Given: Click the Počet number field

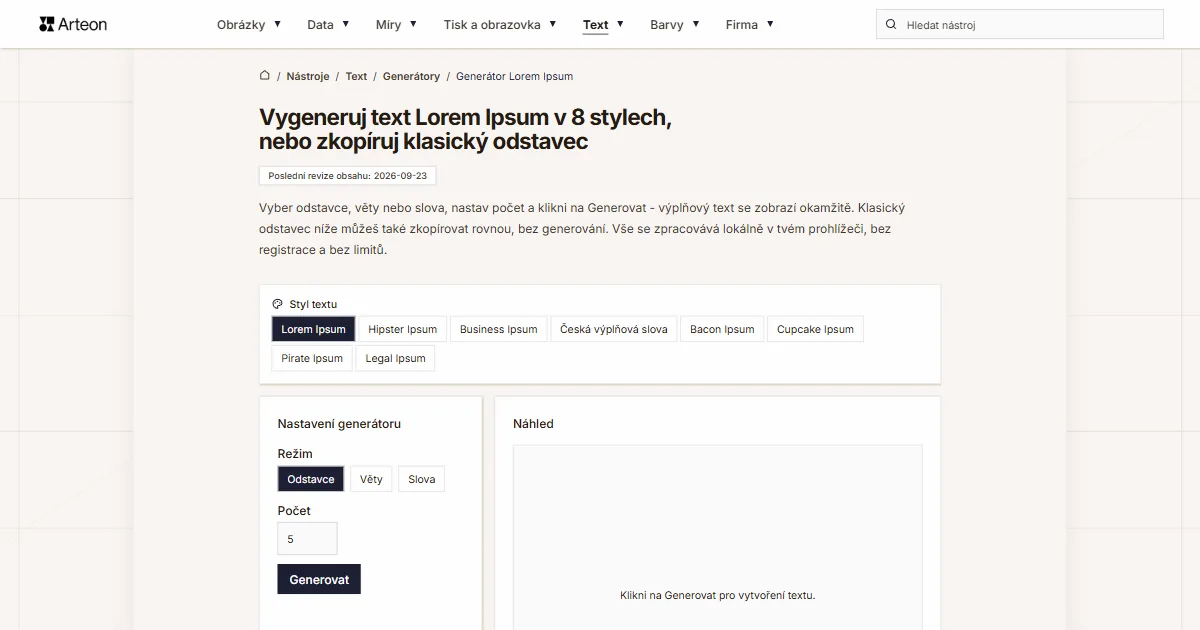Looking at the screenshot, I should [x=307, y=538].
